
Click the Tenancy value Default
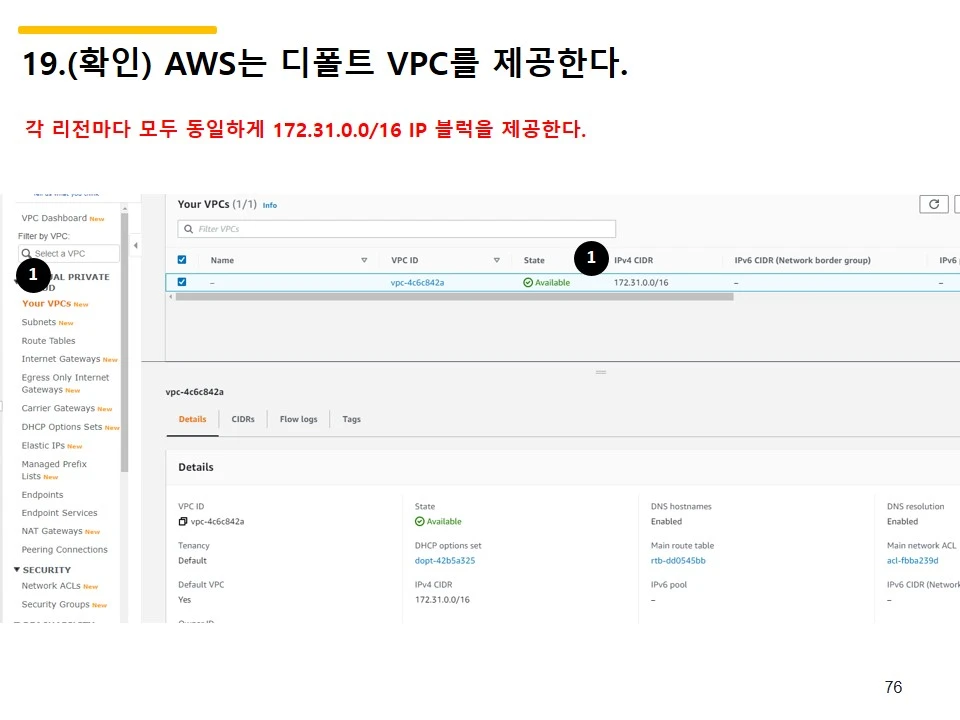(x=192, y=560)
